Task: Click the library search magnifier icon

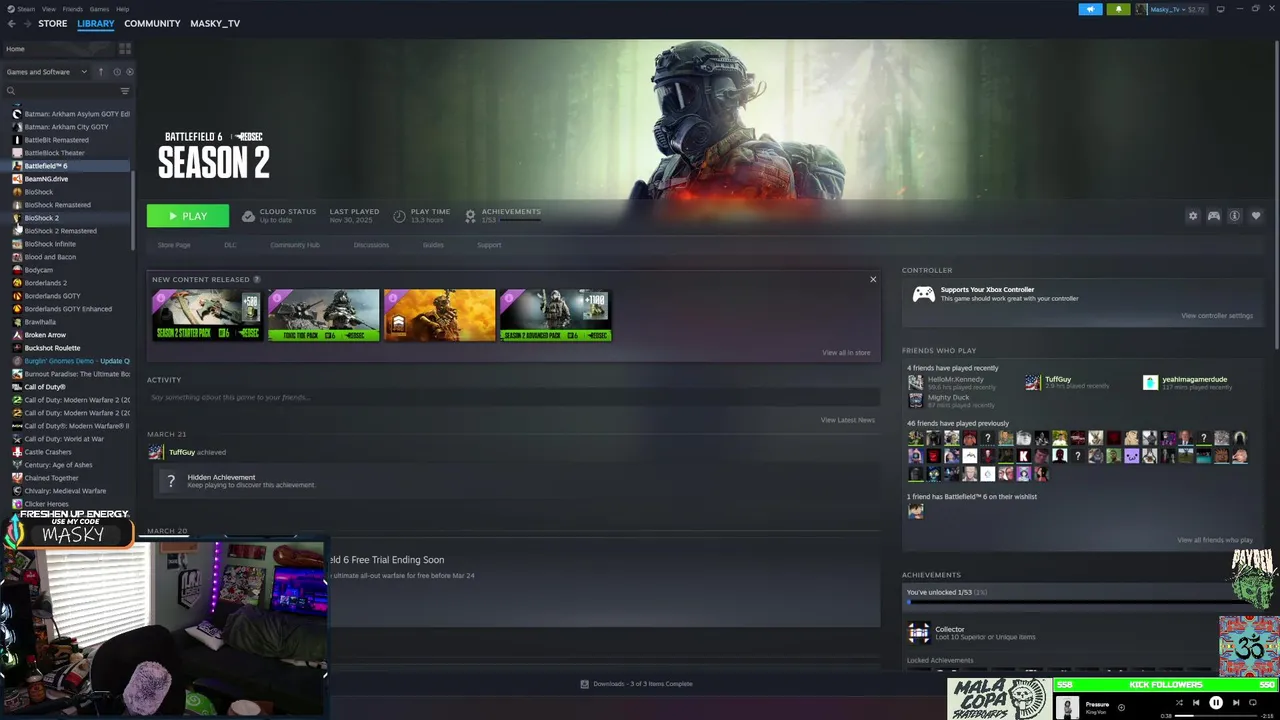Action: tap(11, 91)
